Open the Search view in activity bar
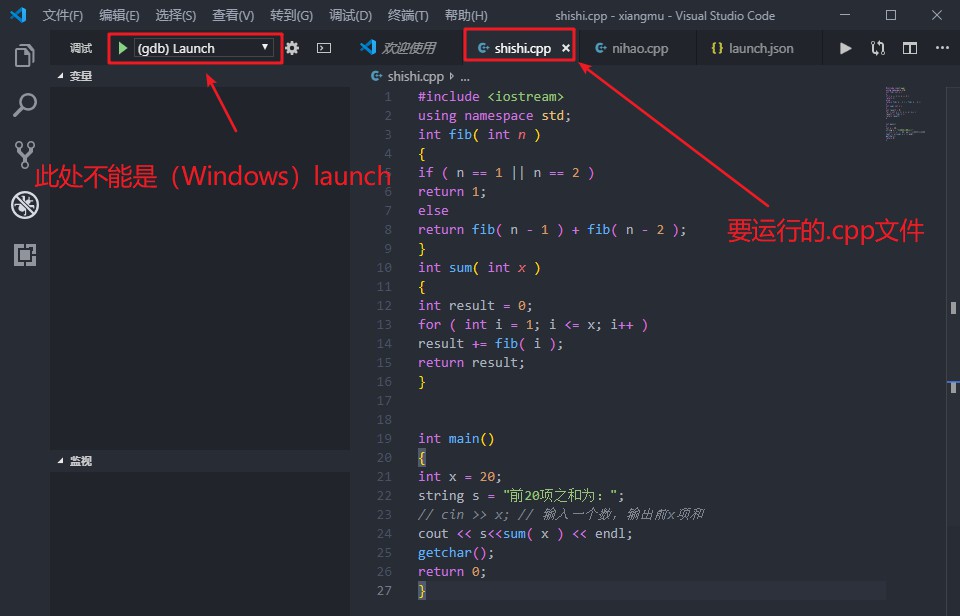Screen dimensions: 960x616 (24, 105)
